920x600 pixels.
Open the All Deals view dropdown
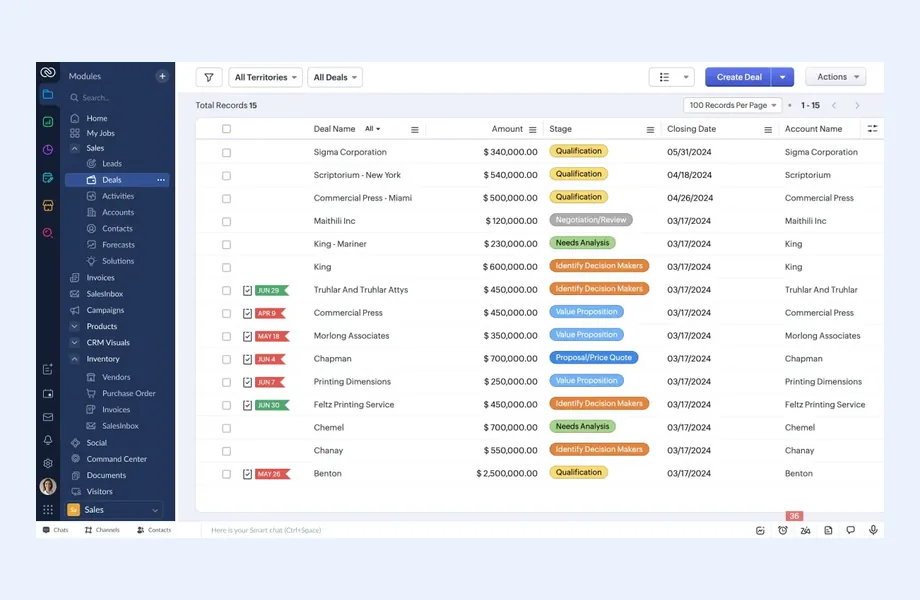335,77
